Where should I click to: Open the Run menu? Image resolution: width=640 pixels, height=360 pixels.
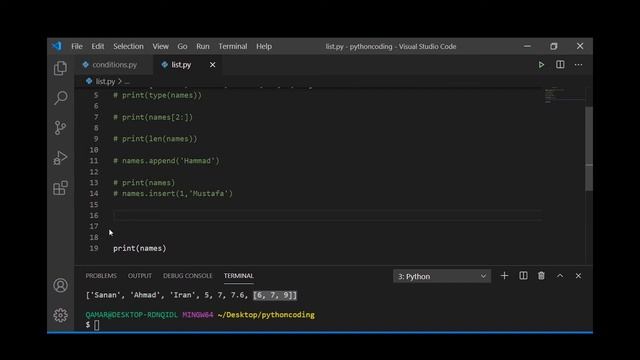pyautogui.click(x=202, y=46)
